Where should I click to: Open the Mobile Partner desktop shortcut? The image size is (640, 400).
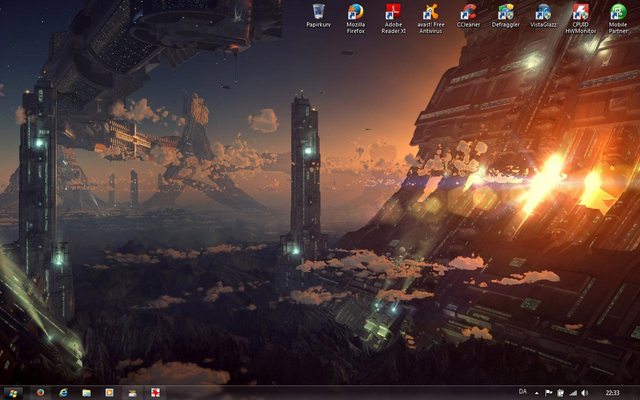618,13
